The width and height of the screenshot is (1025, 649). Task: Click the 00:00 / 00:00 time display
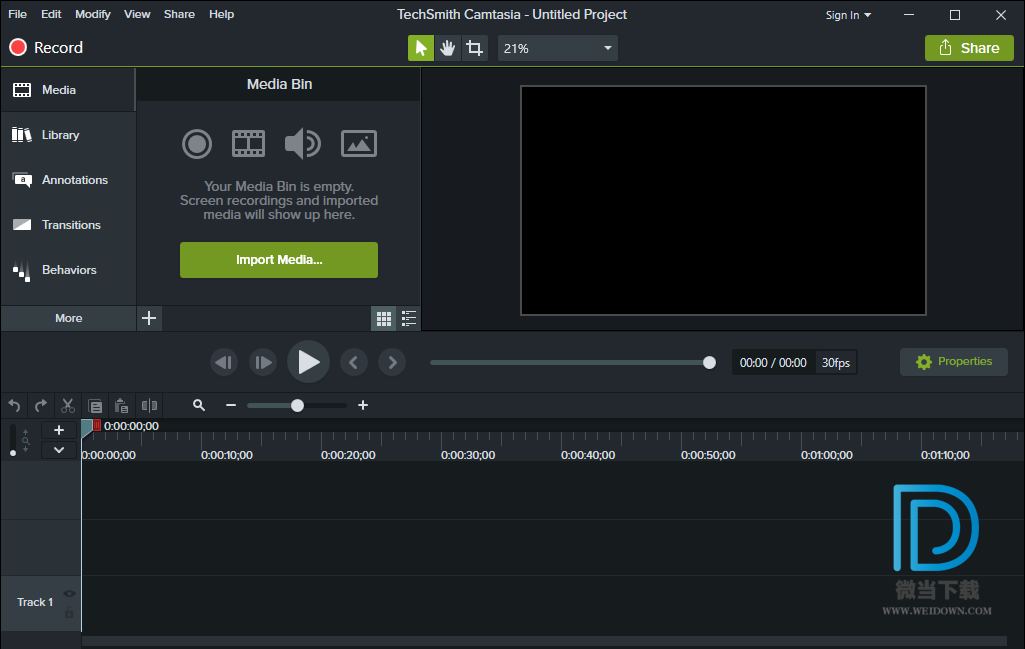pyautogui.click(x=773, y=363)
